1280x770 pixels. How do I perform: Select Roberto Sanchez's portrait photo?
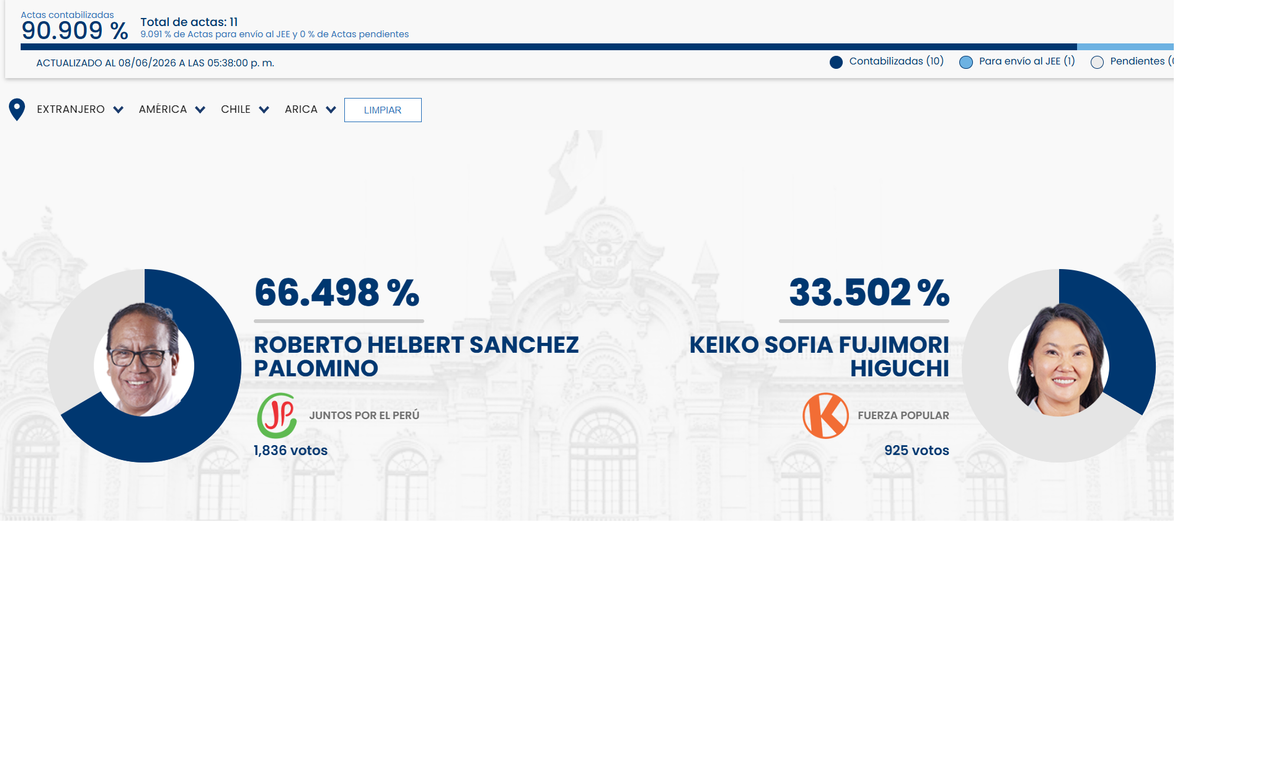(144, 360)
